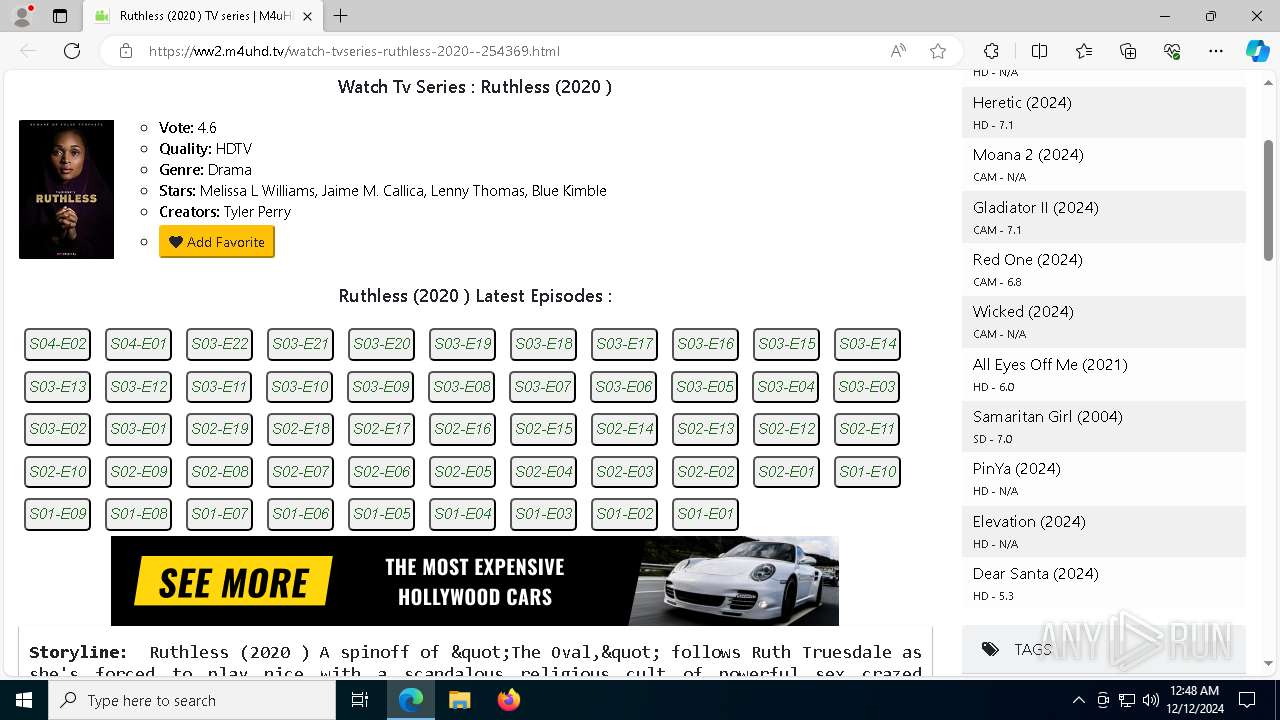Viewport: 1280px width, 720px height.
Task: Open File Explorer on the taskbar
Action: (x=459, y=700)
